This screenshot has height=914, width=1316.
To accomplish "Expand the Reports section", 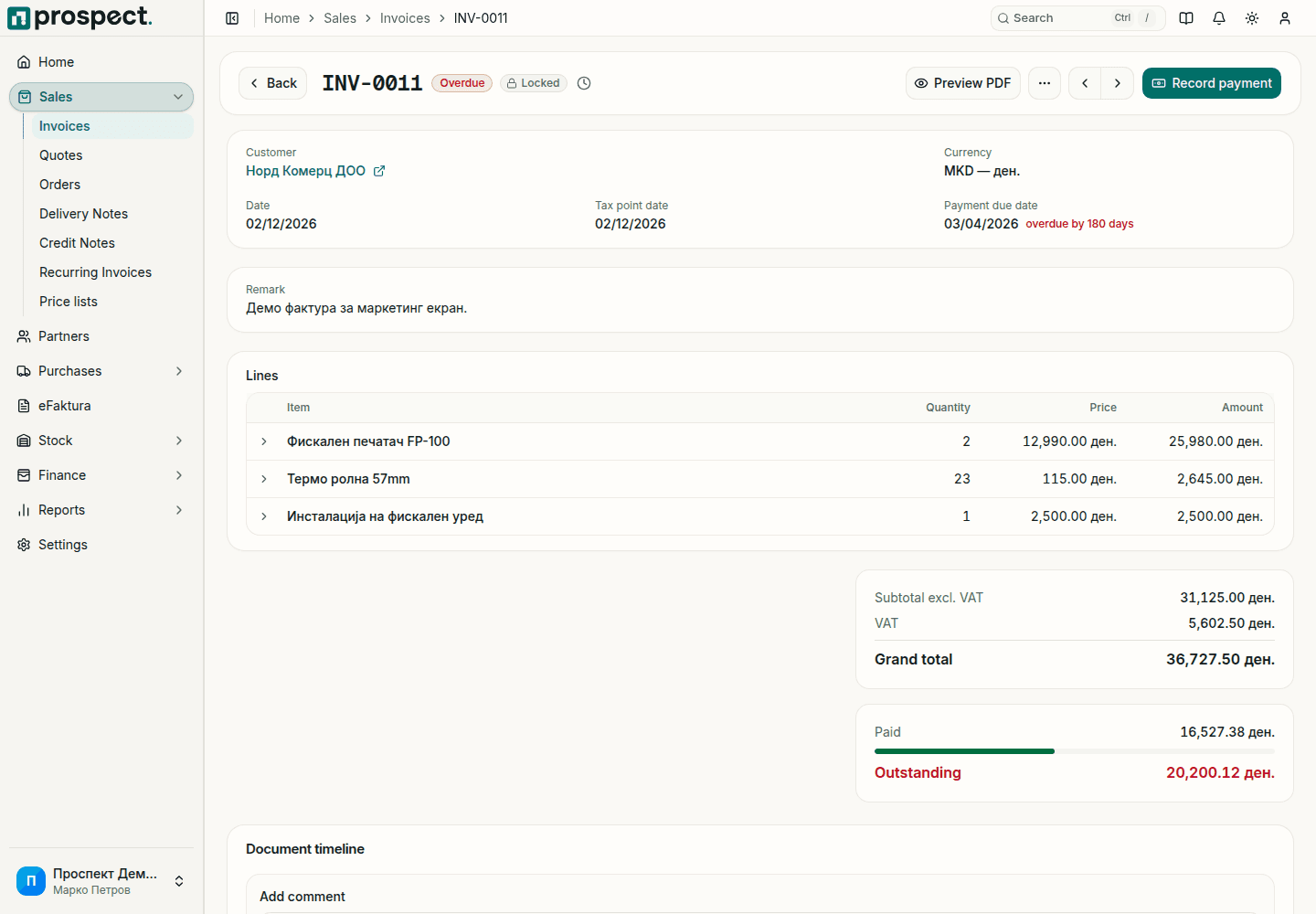I will coord(101,510).
